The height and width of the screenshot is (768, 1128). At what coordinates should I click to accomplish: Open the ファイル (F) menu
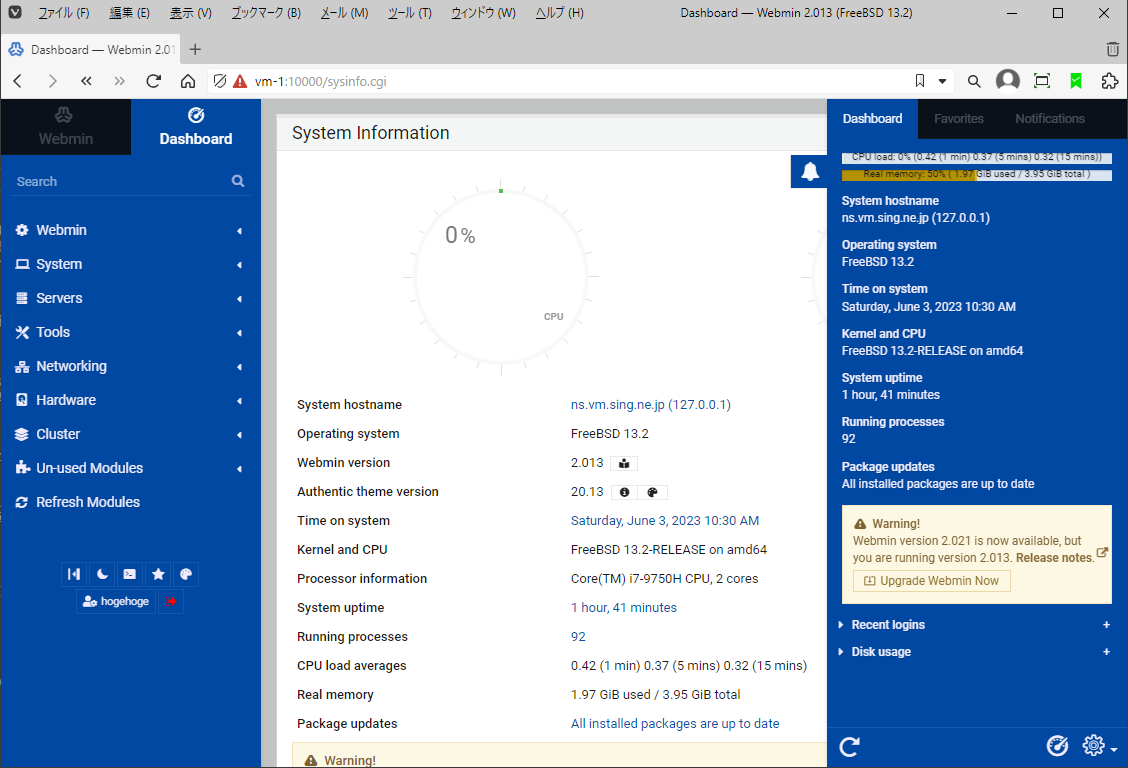tap(64, 13)
